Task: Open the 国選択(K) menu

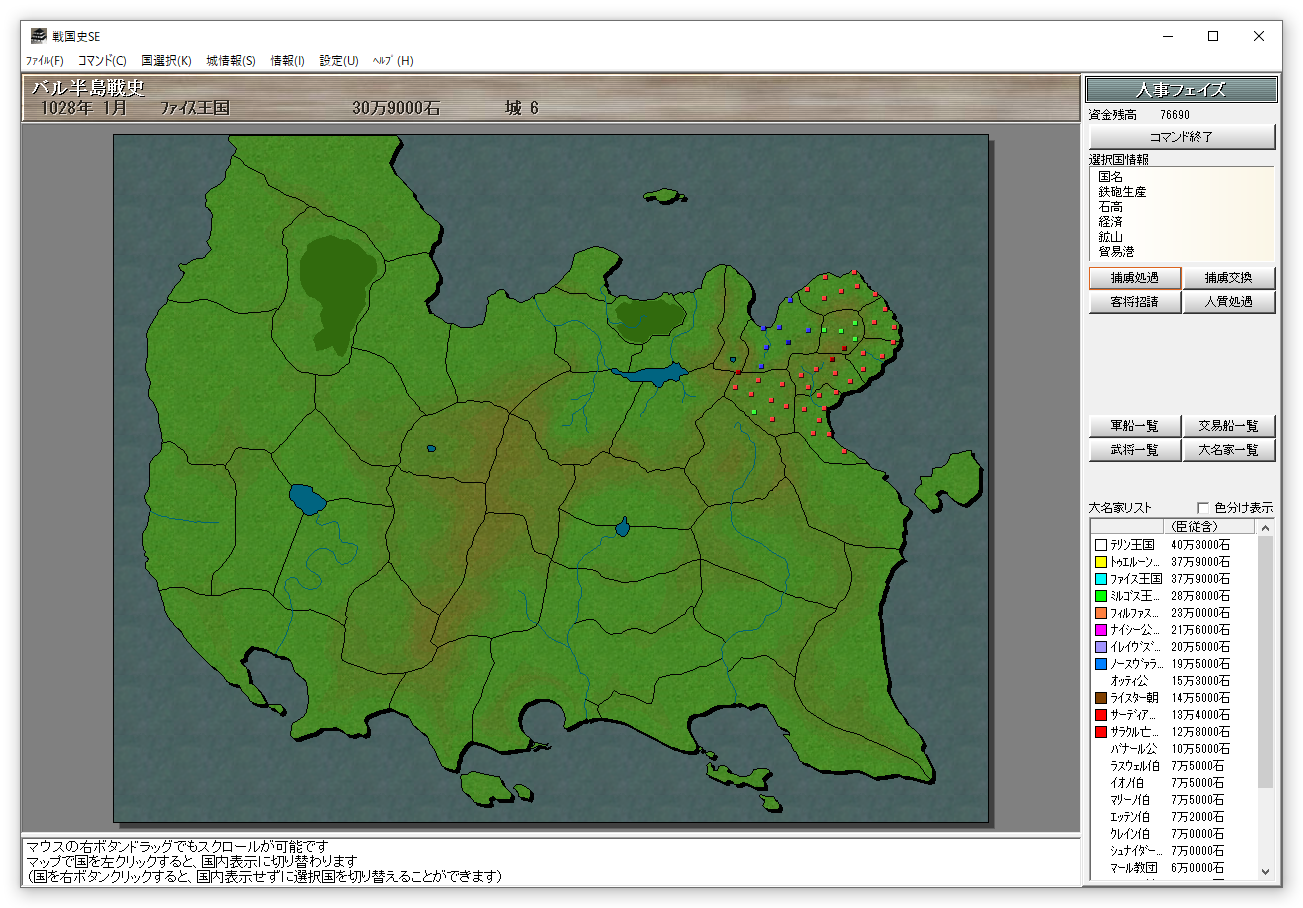Action: click(x=166, y=61)
